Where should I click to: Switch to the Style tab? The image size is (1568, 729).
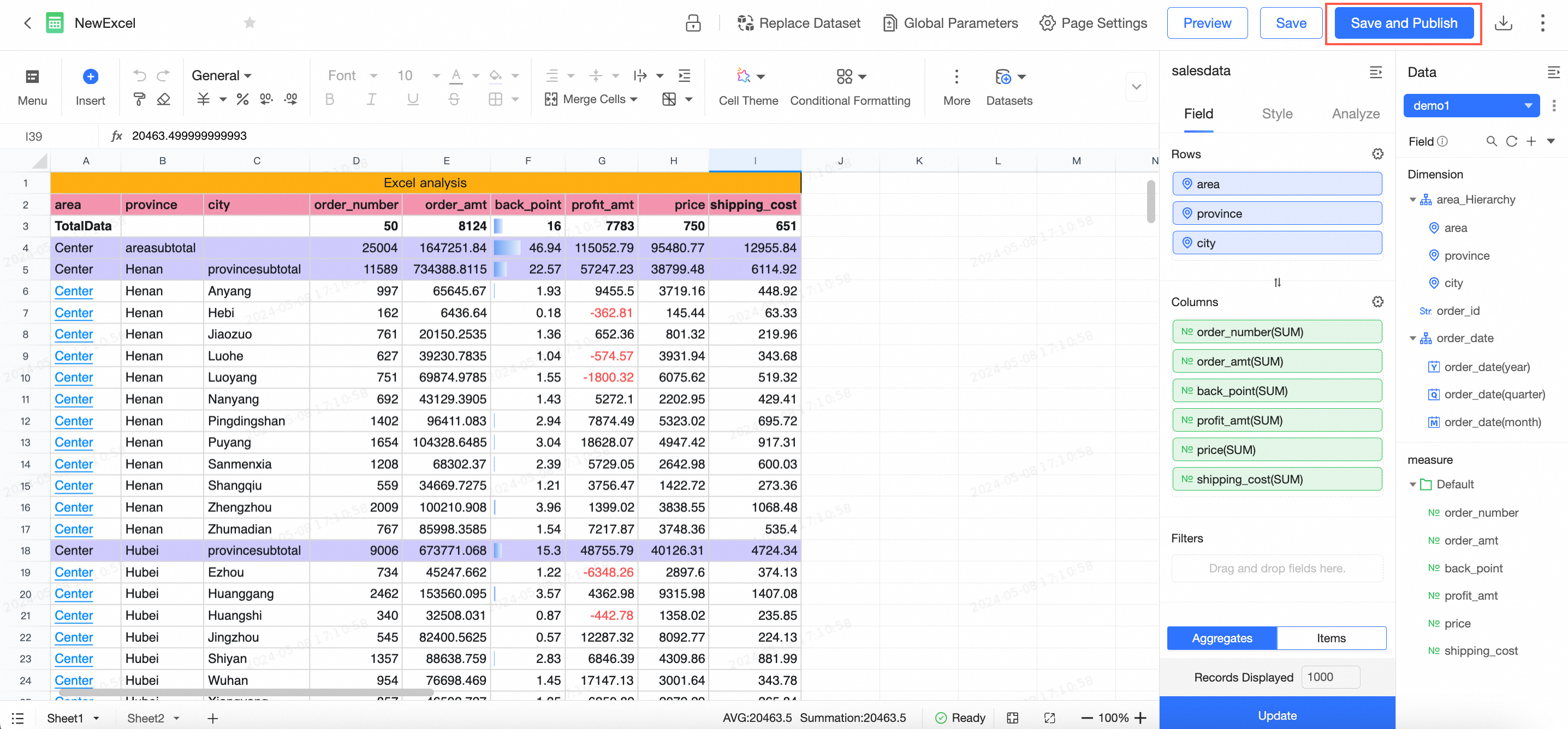[x=1276, y=114]
